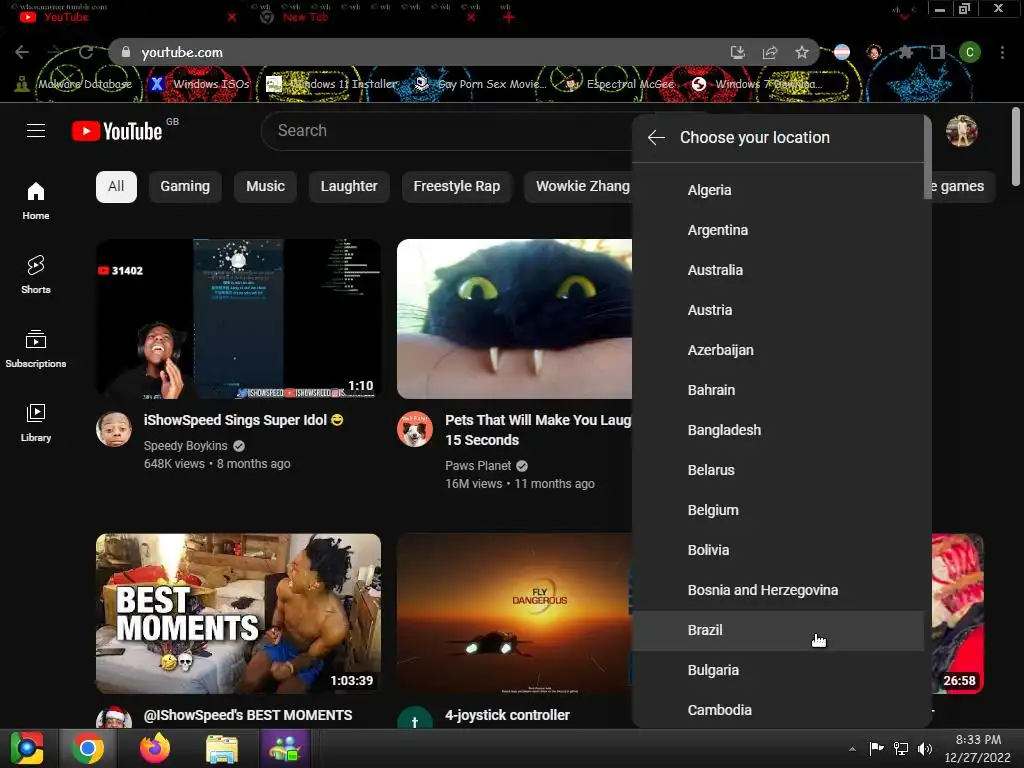Image resolution: width=1024 pixels, height=768 pixels.
Task: Choose Belgium as location
Action: click(x=778, y=510)
